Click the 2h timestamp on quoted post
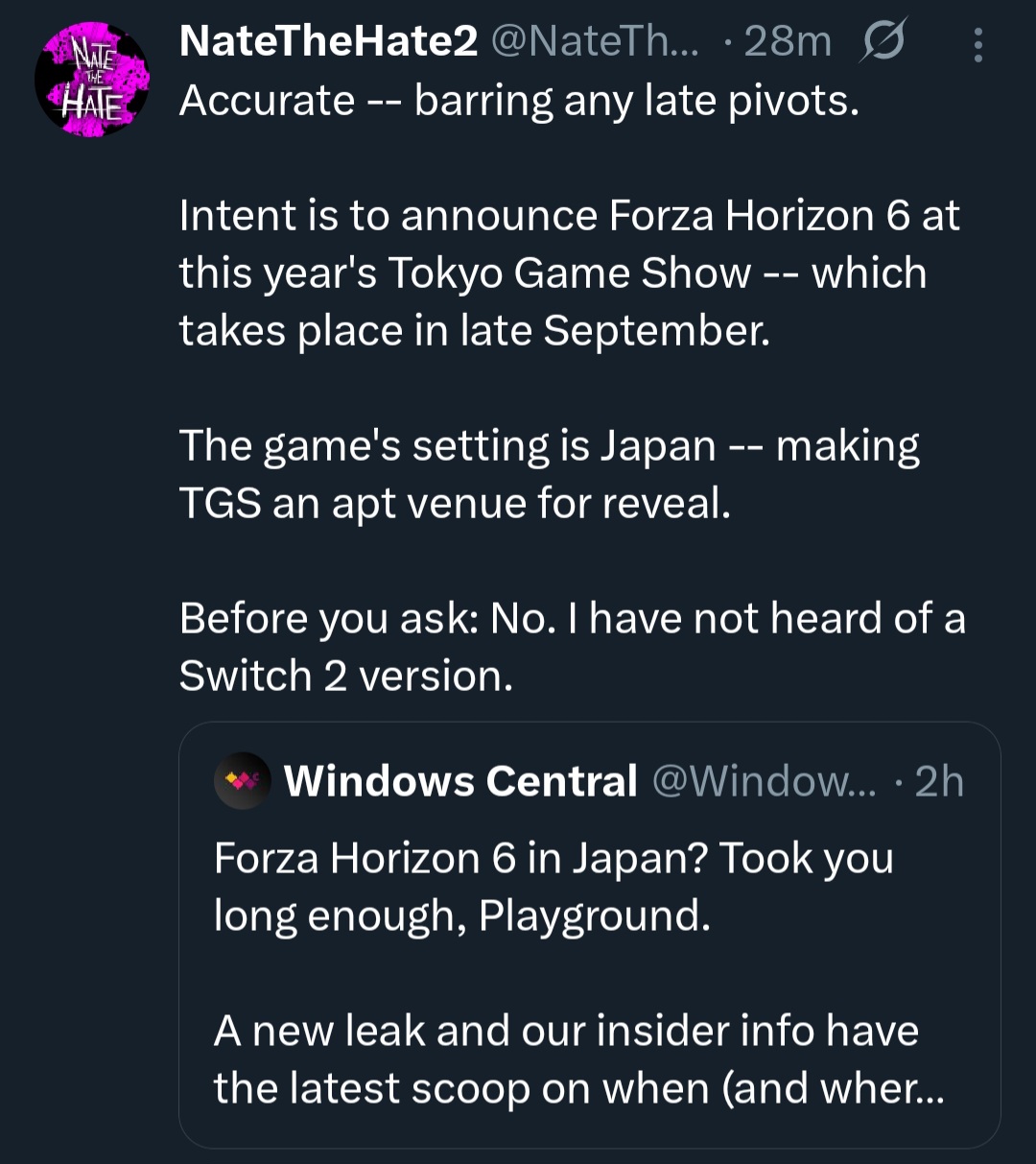Image resolution: width=1036 pixels, height=1164 pixels. pyautogui.click(x=938, y=781)
